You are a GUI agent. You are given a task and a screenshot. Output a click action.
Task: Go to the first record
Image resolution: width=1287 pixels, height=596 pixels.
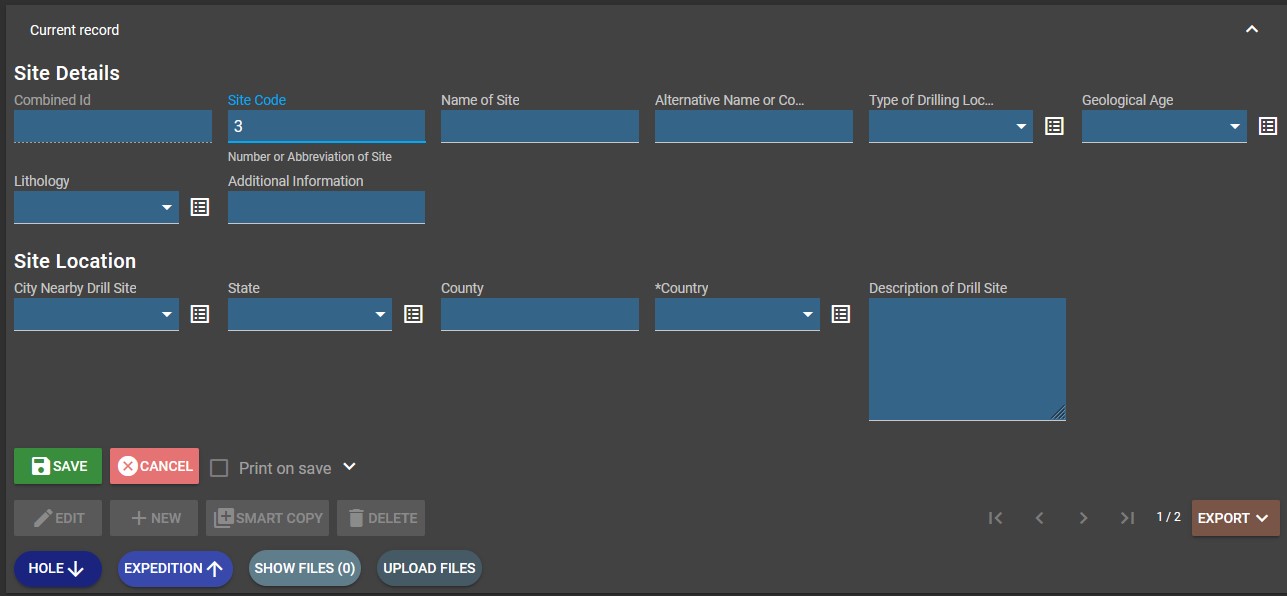click(x=995, y=518)
